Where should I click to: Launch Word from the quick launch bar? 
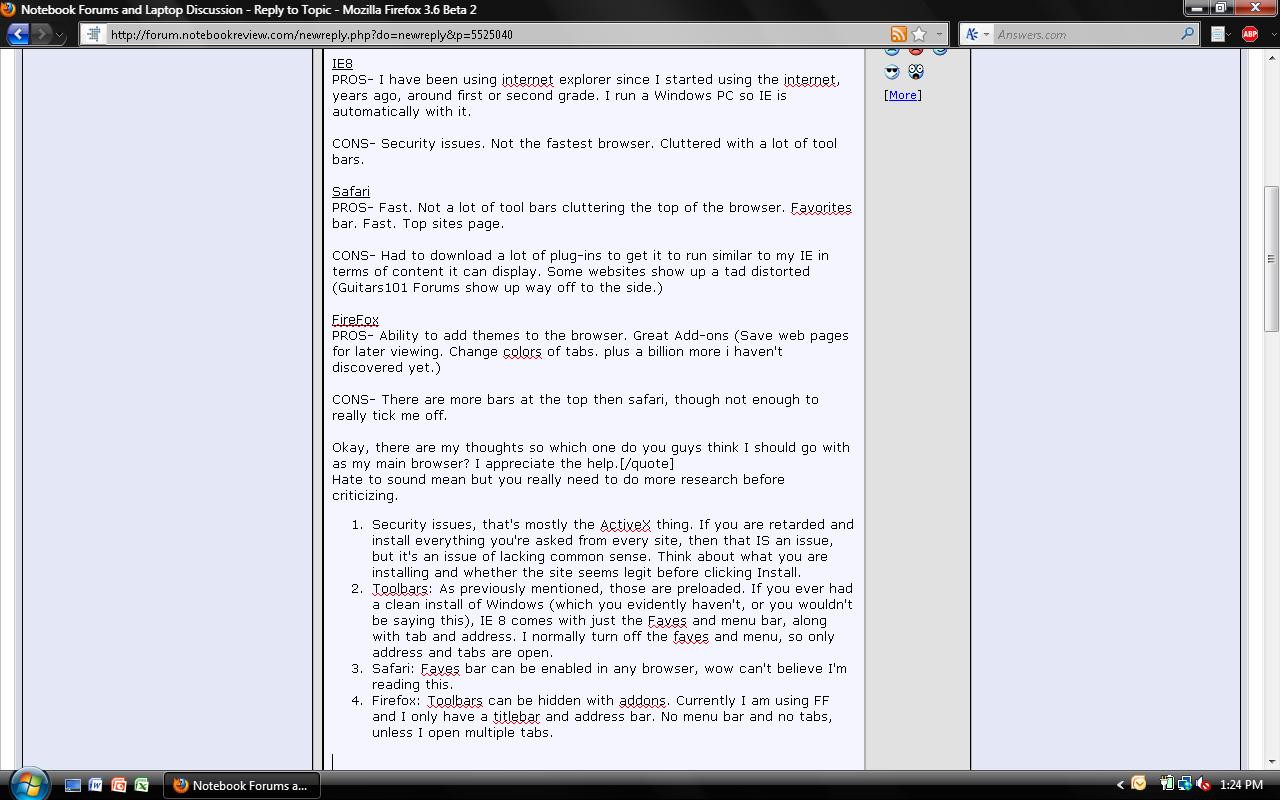click(x=95, y=786)
